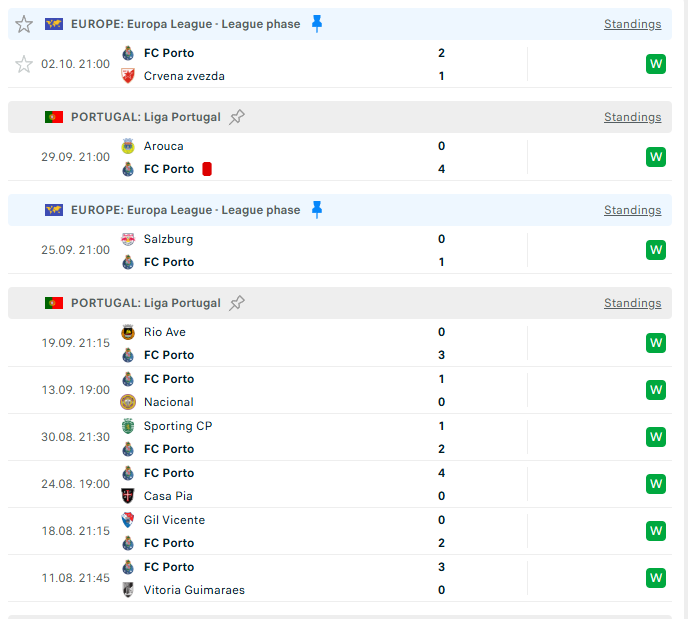
Task: Star the Europa League header favorite icon
Action: [x=24, y=24]
